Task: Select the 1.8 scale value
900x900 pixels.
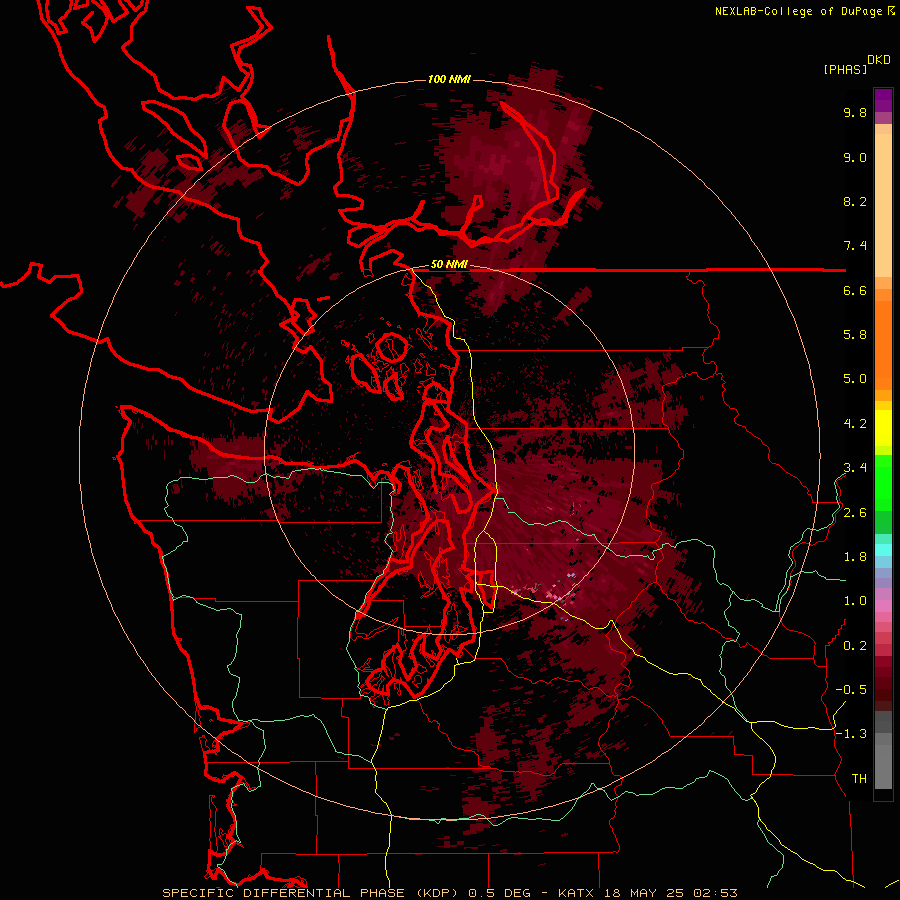Action: 855,557
